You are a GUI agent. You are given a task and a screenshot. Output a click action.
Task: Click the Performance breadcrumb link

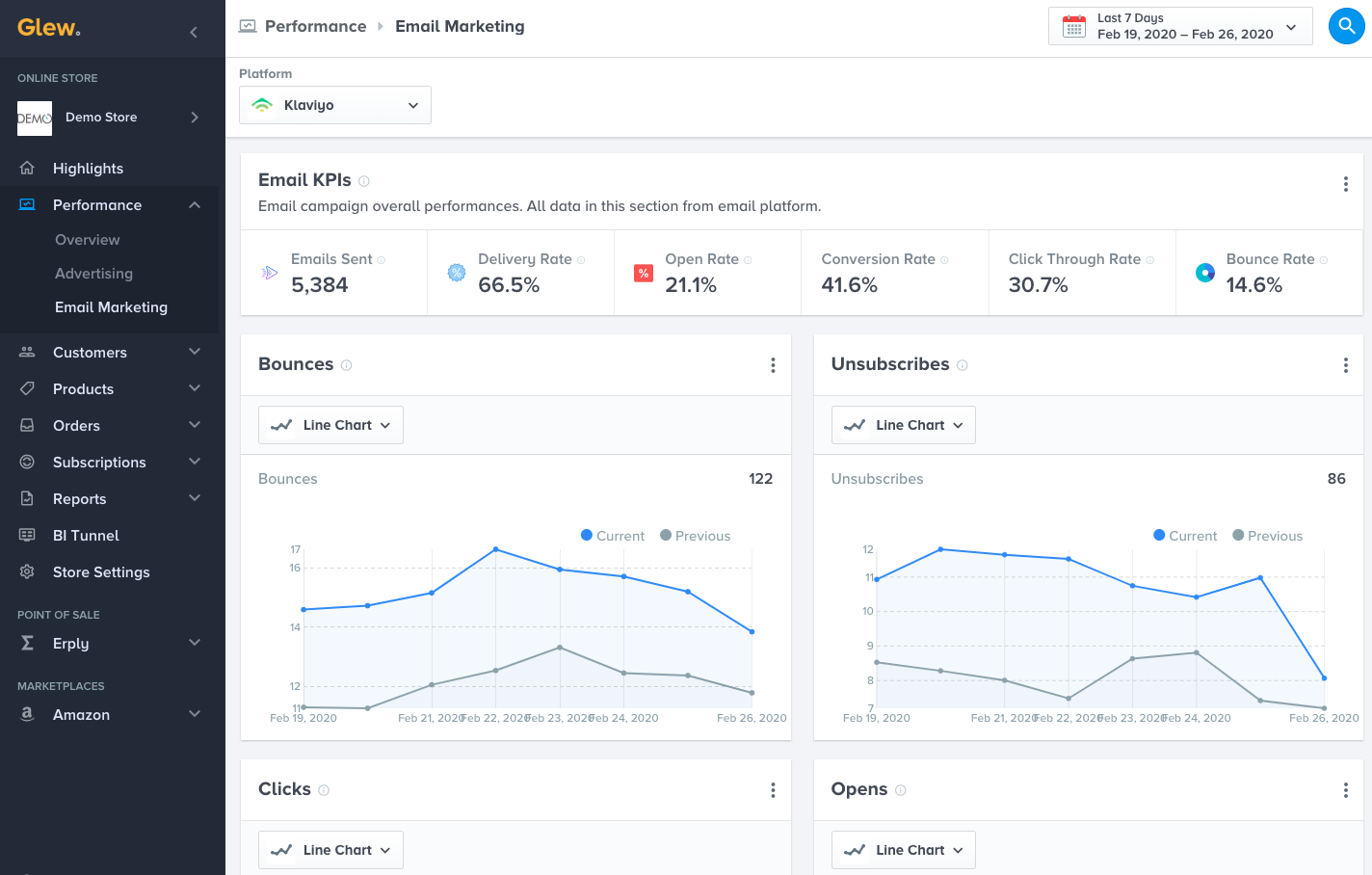point(315,26)
